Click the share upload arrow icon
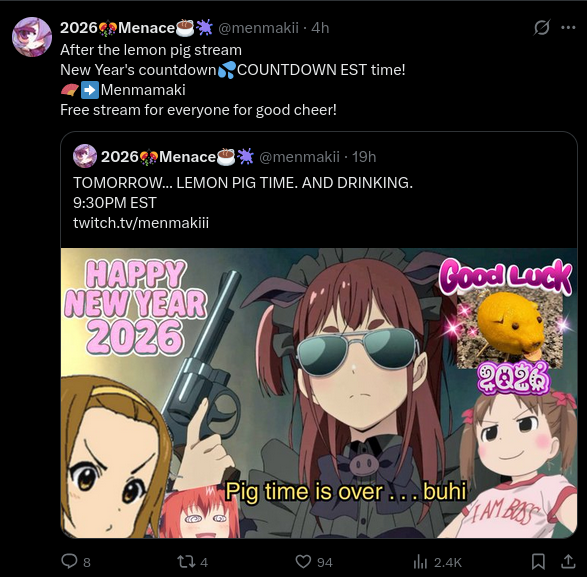Screen dimensions: 587x577 pos(568,561)
